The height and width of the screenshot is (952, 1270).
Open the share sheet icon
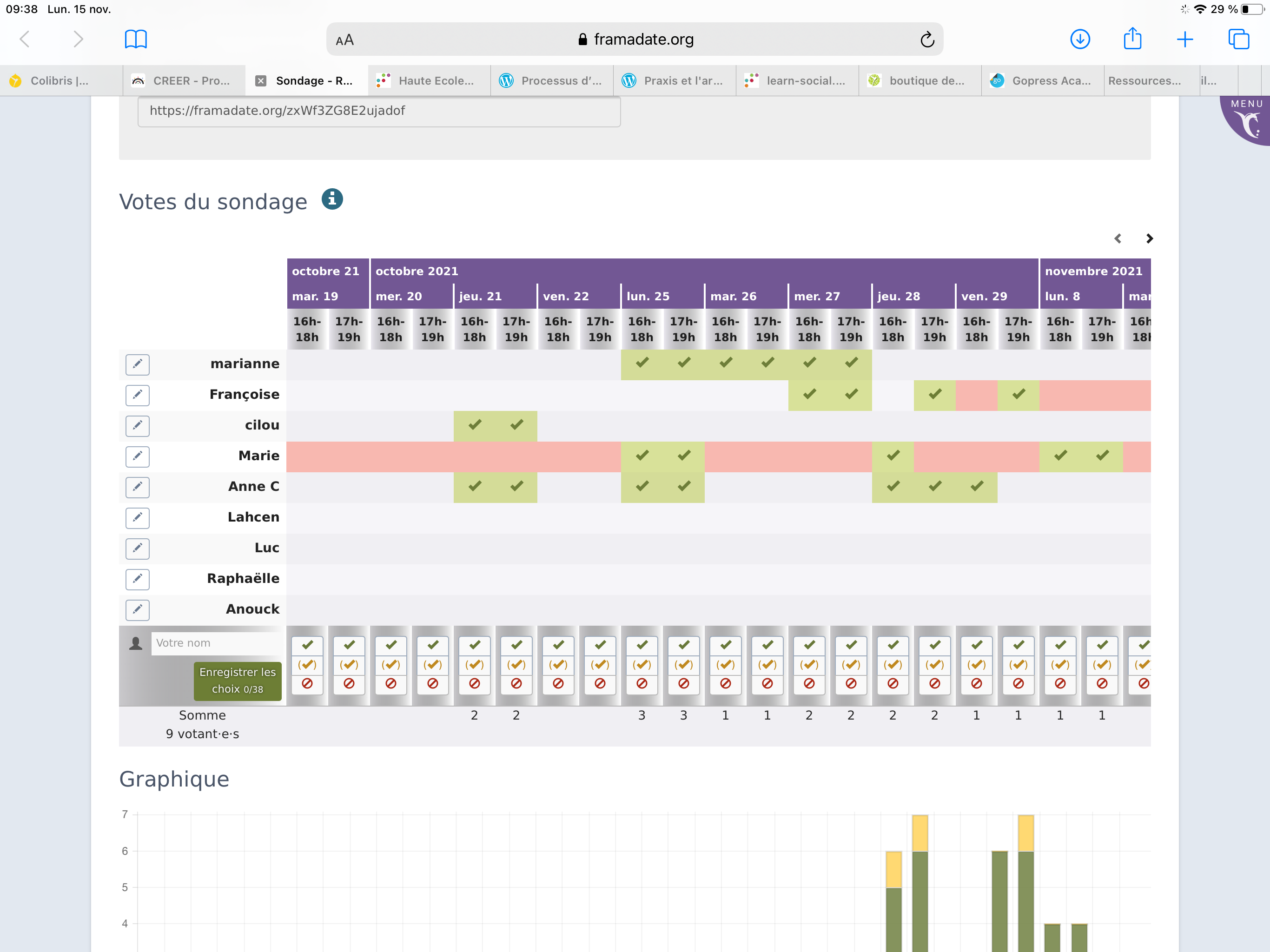pyautogui.click(x=1132, y=40)
